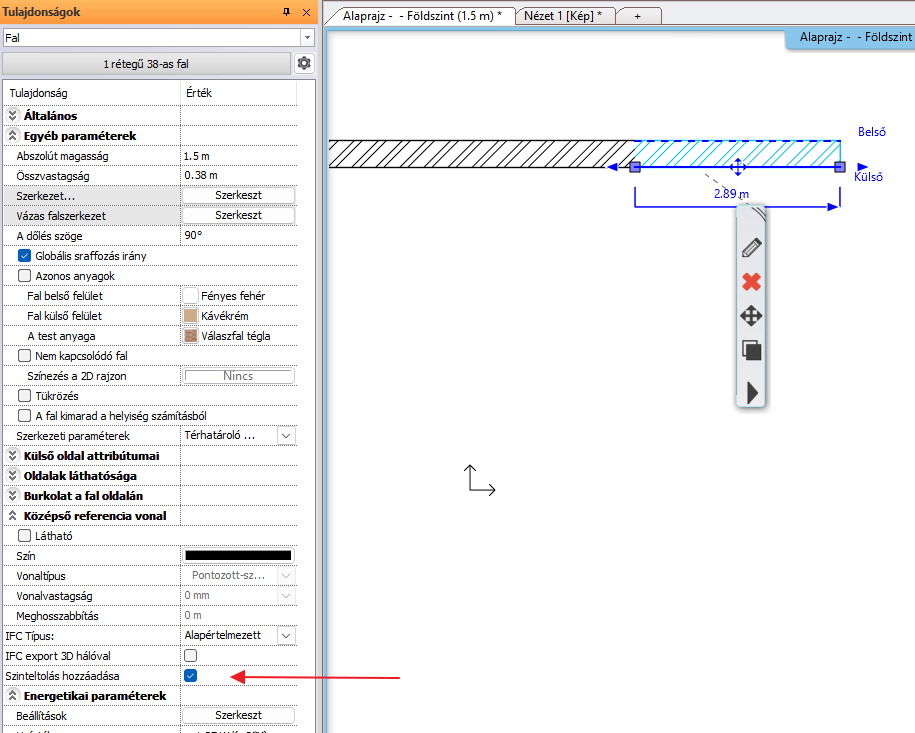The image size is (915, 733).
Task: Expand Burkolat a fal oldalán section
Action: coord(12,495)
